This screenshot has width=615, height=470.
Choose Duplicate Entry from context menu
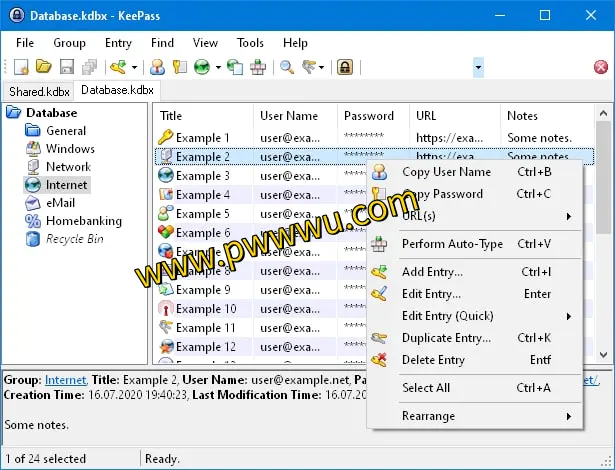(x=446, y=338)
